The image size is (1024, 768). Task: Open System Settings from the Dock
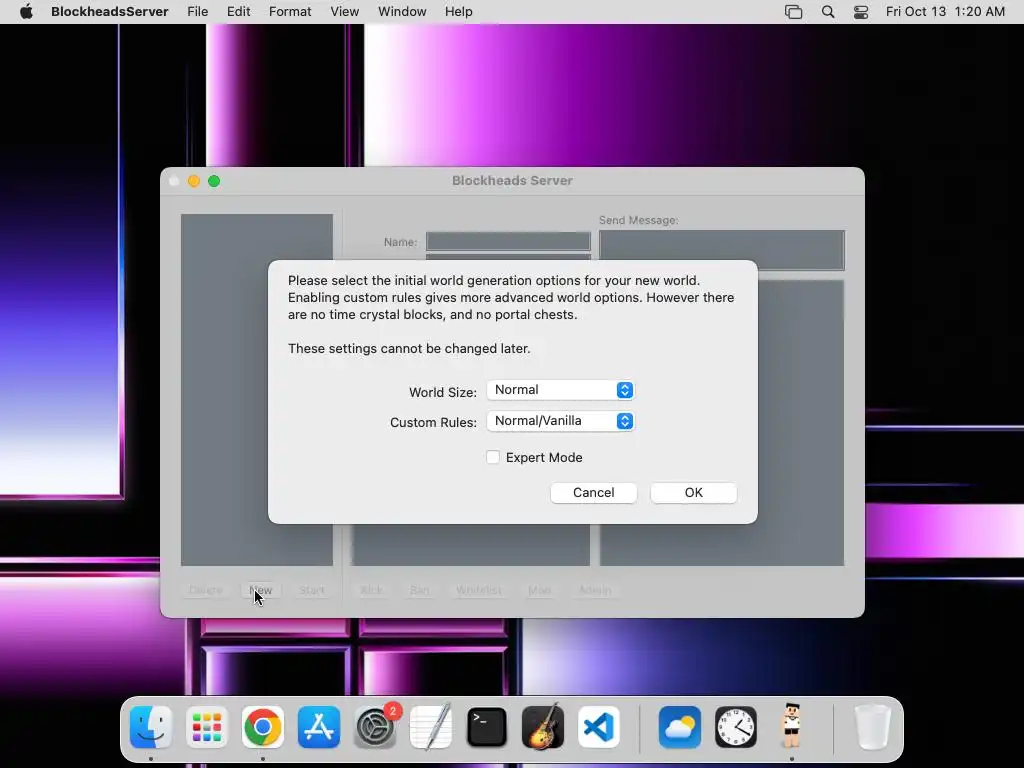pyautogui.click(x=375, y=727)
